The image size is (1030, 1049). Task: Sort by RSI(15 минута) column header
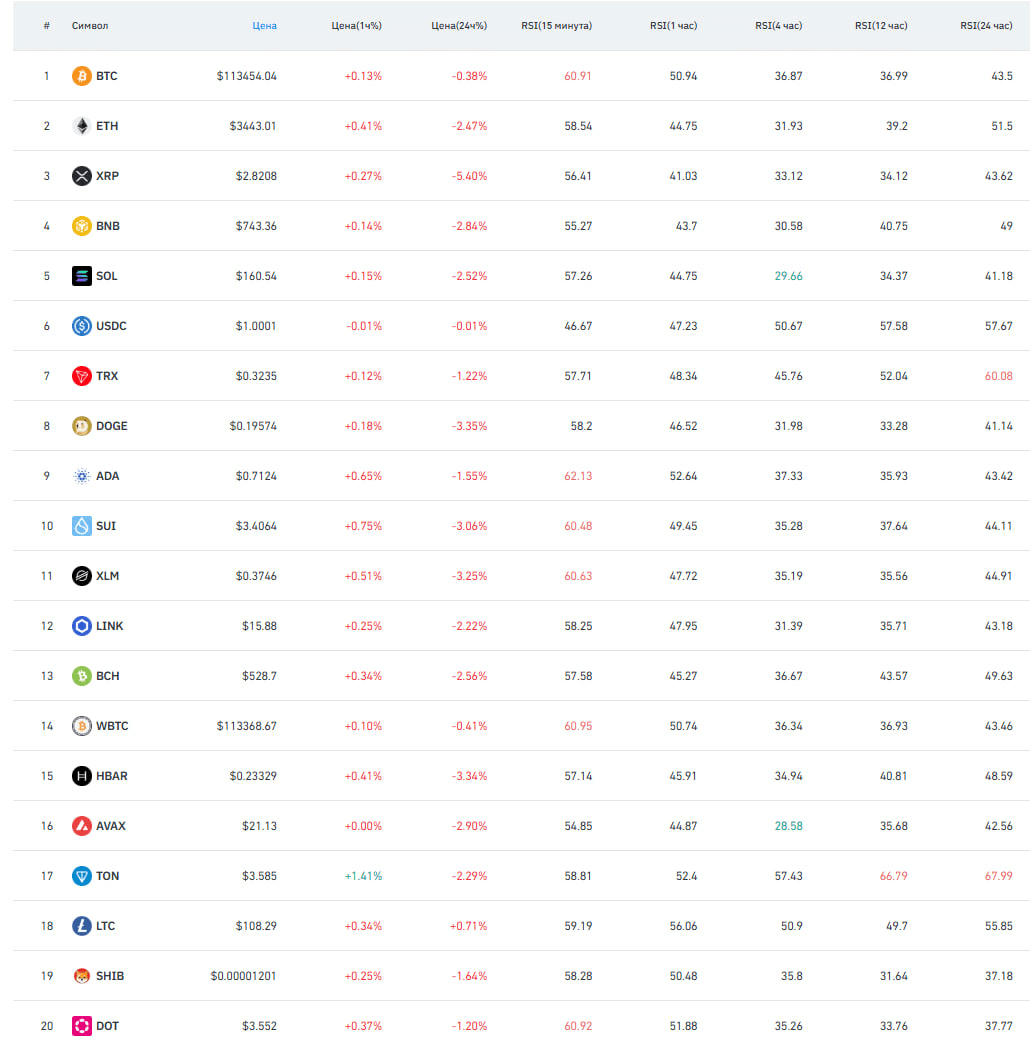coord(556,25)
